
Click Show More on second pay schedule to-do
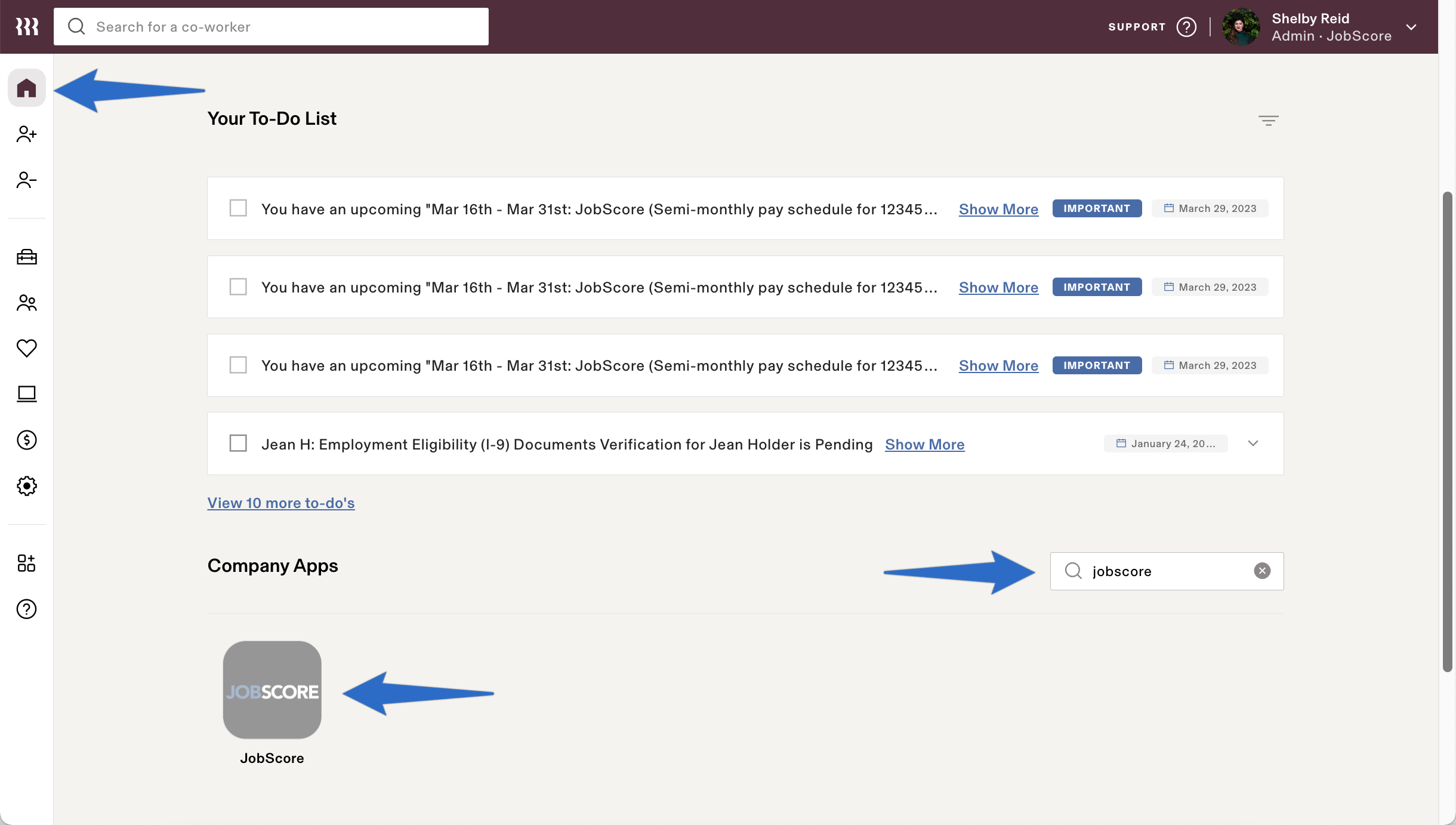click(998, 287)
